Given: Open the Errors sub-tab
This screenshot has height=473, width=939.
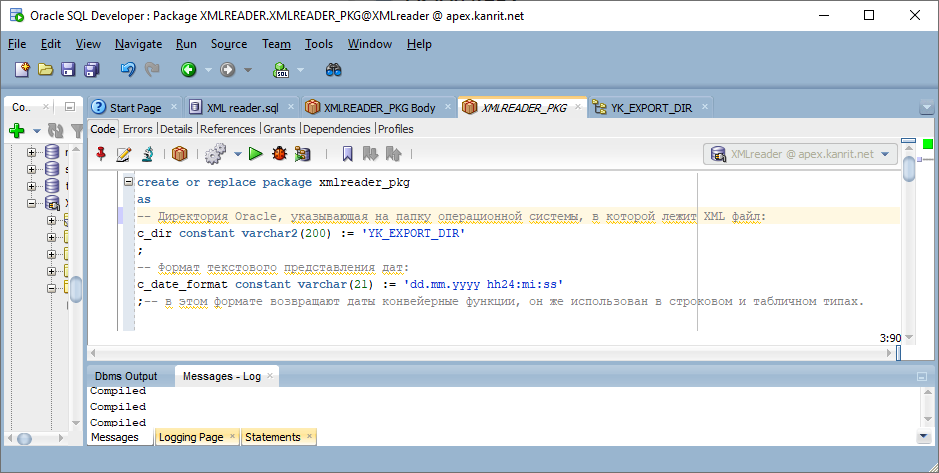Looking at the screenshot, I should pos(137,129).
